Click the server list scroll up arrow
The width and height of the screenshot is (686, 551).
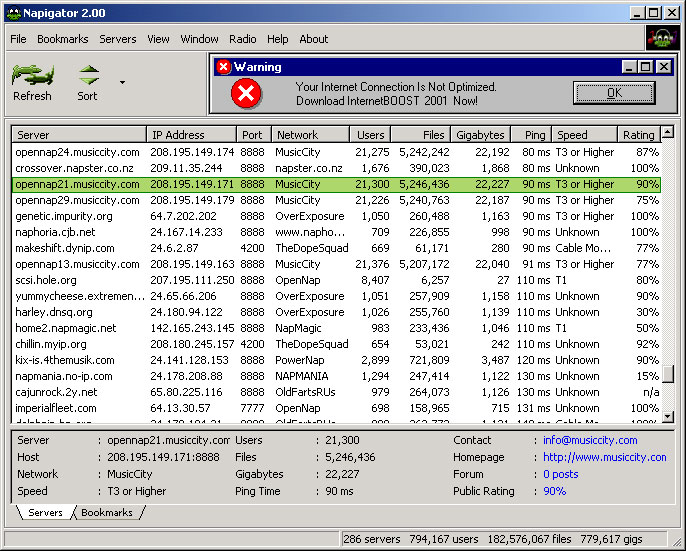(x=668, y=131)
